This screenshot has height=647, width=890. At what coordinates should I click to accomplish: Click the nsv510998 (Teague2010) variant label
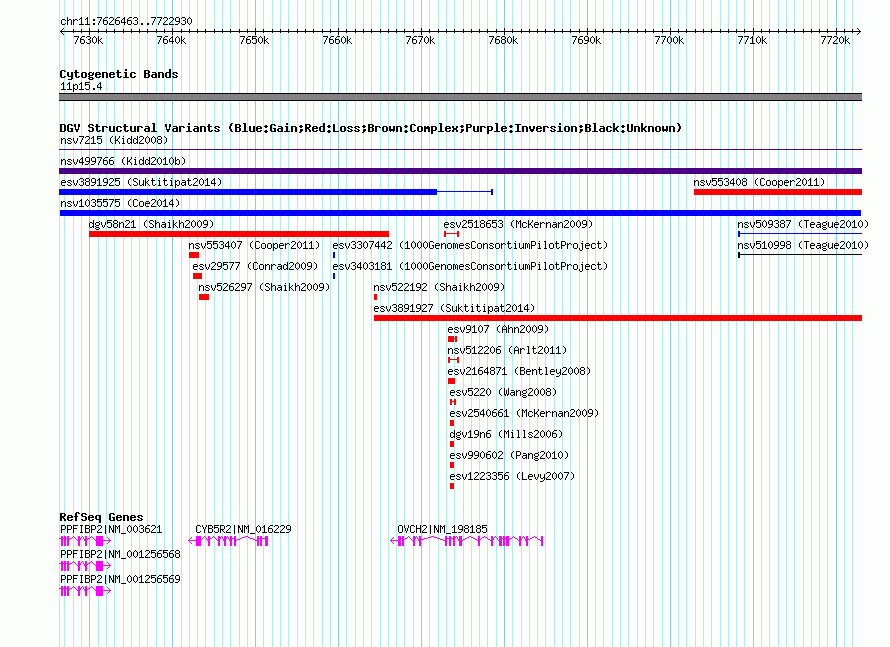coord(803,245)
